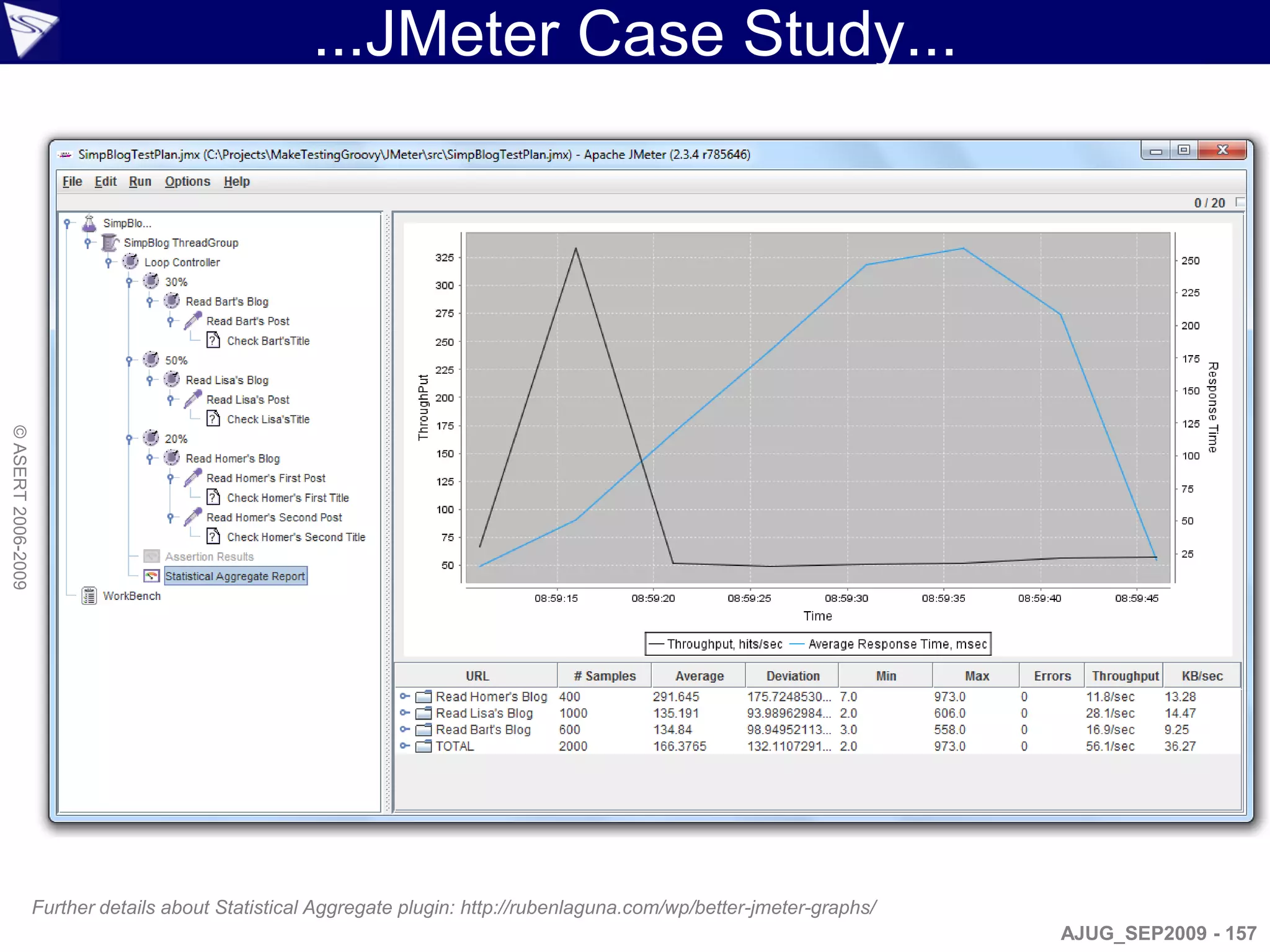
Task: Open the Help menu
Action: click(x=237, y=182)
